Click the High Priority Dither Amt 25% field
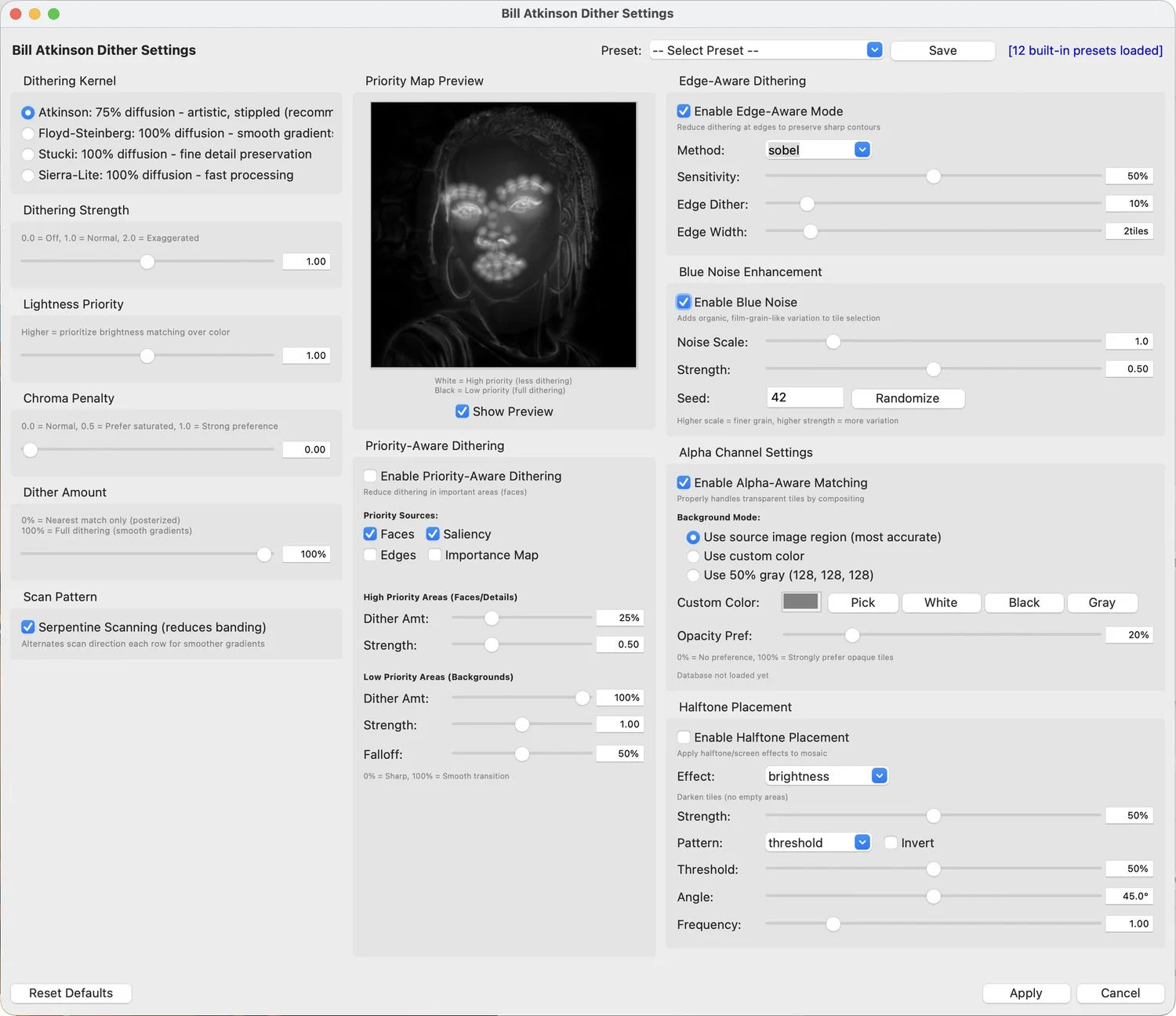The height and width of the screenshot is (1016, 1176). click(x=620, y=618)
